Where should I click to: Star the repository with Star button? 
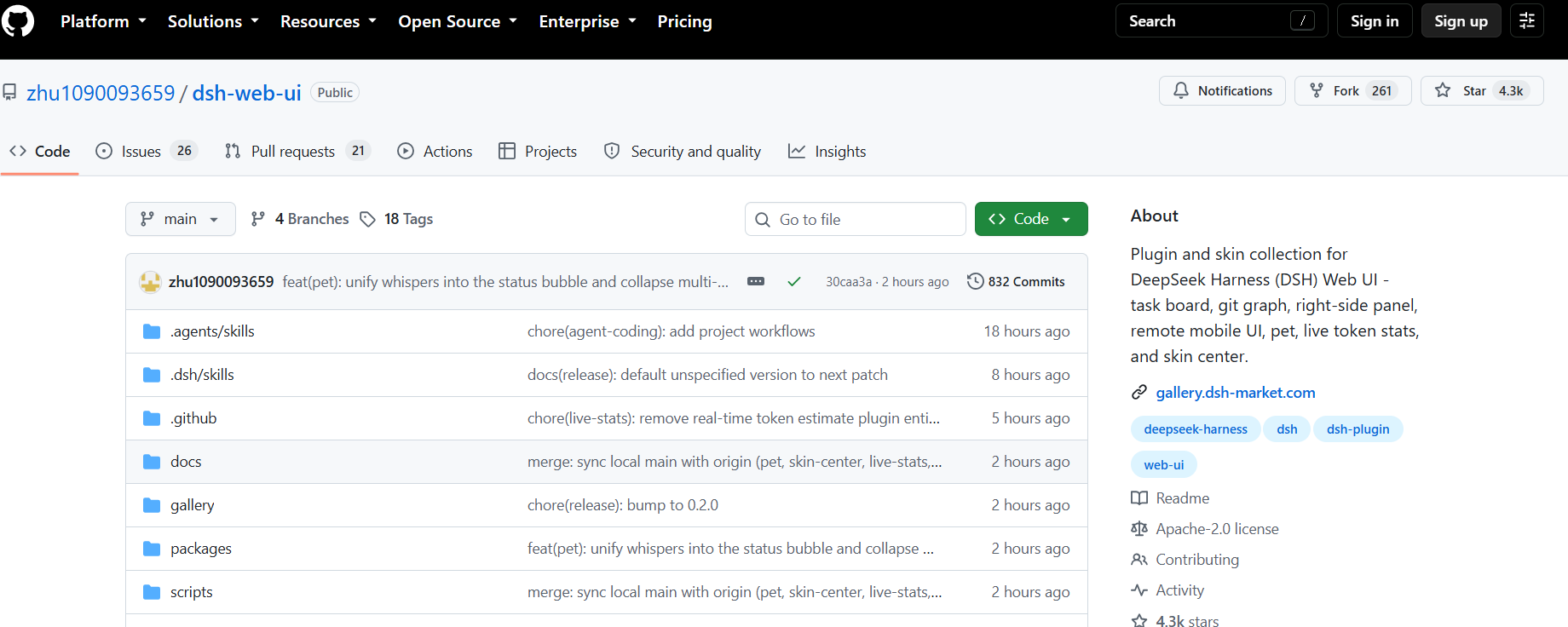(1482, 90)
